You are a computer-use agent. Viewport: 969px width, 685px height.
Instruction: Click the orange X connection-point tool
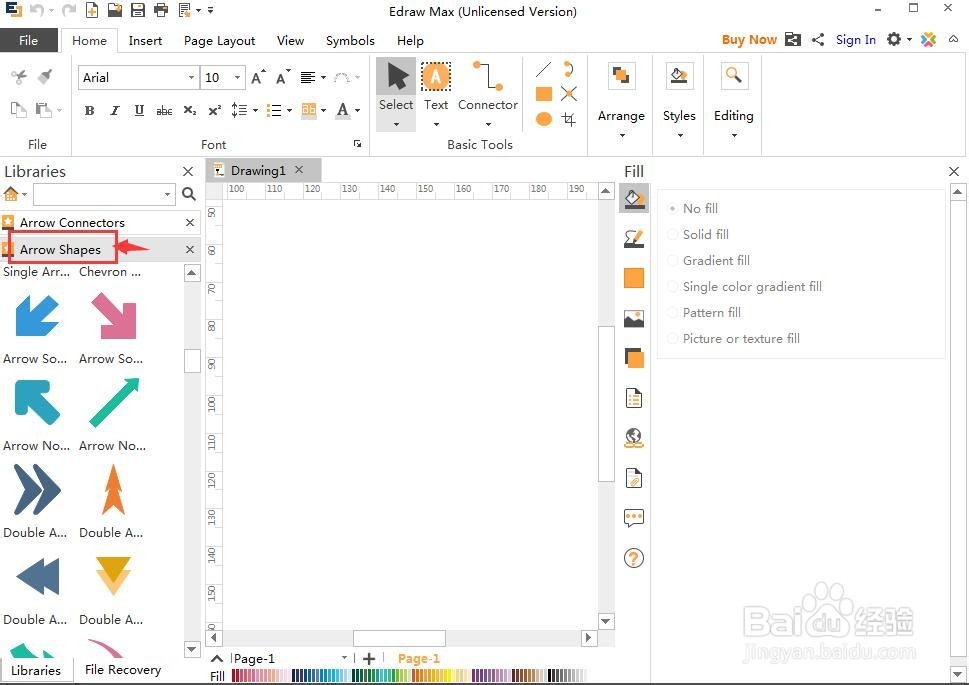569,93
